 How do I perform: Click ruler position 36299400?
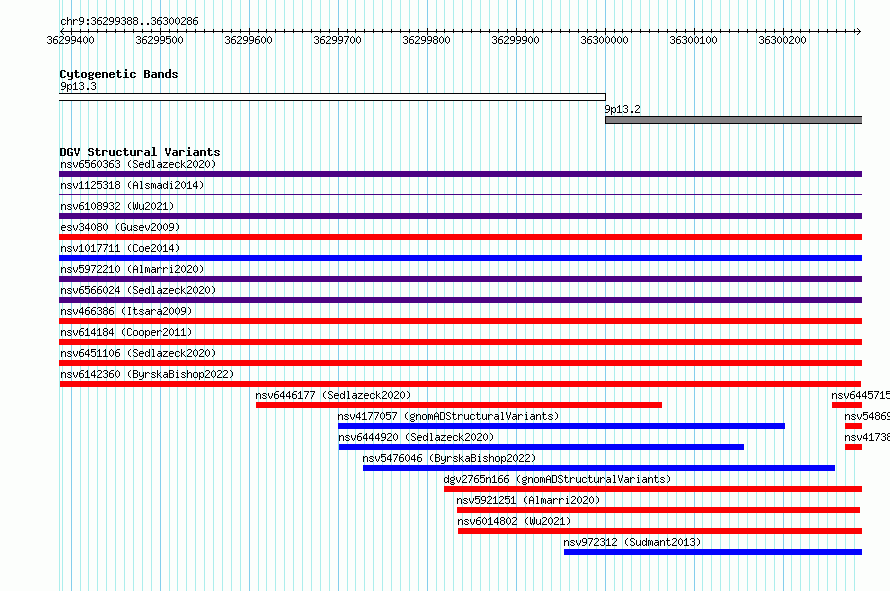(x=70, y=40)
